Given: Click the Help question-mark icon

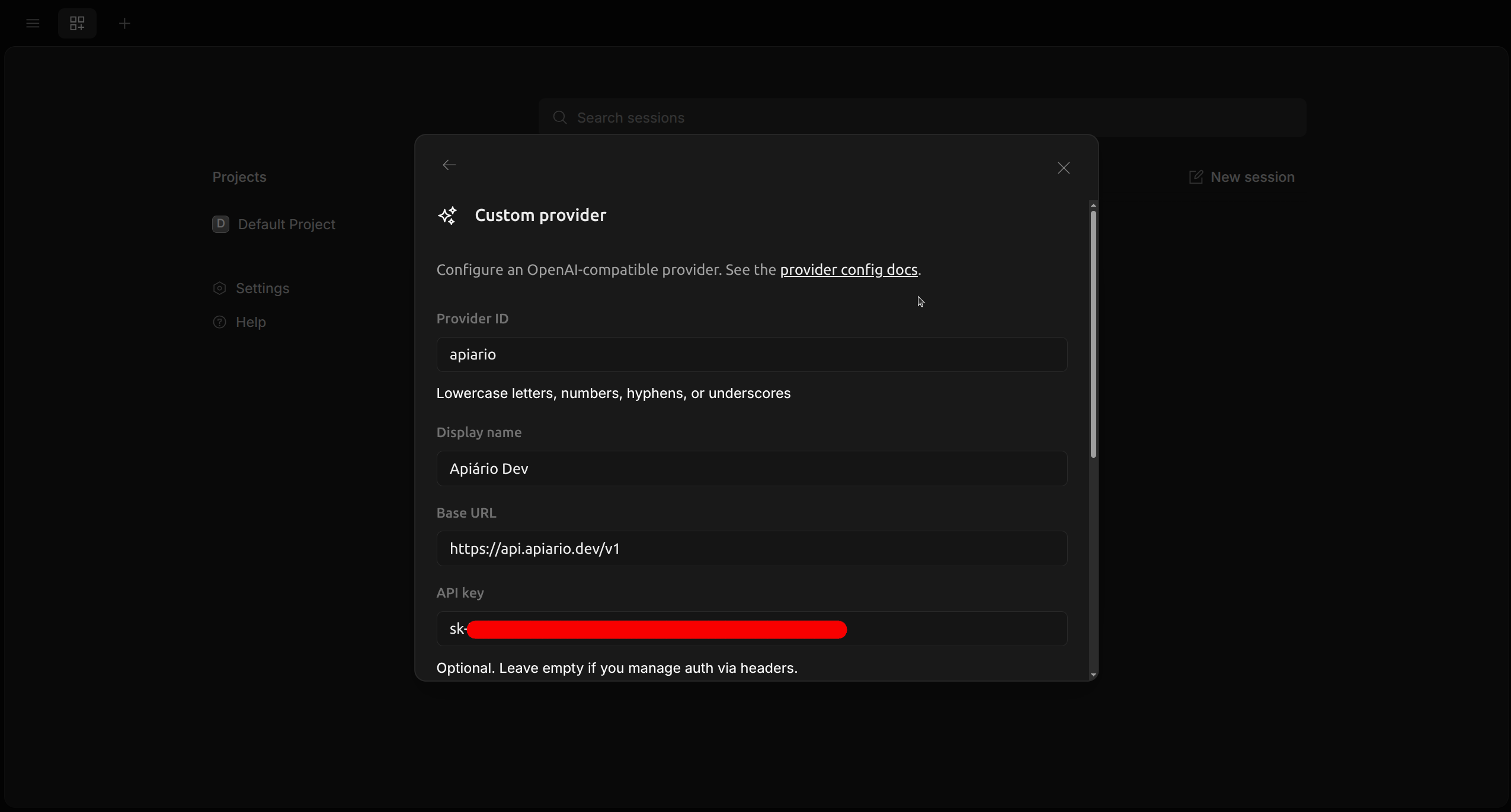Looking at the screenshot, I should (x=219, y=322).
